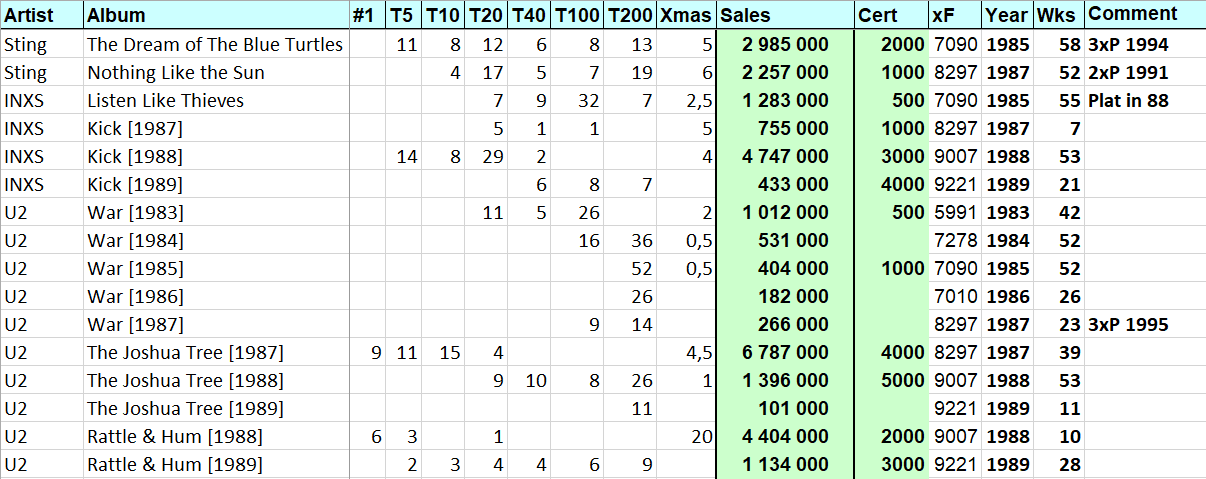The image size is (1206, 479).
Task: Click the Kick [1988] album cell
Action: coord(217,157)
